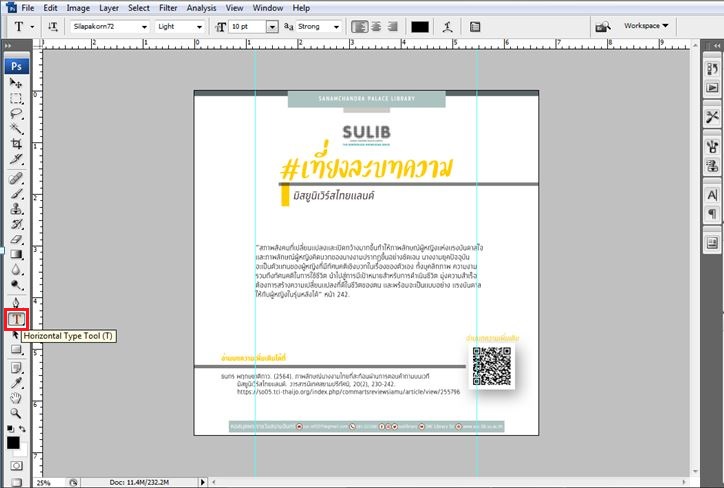Open the View menu

tap(235, 8)
